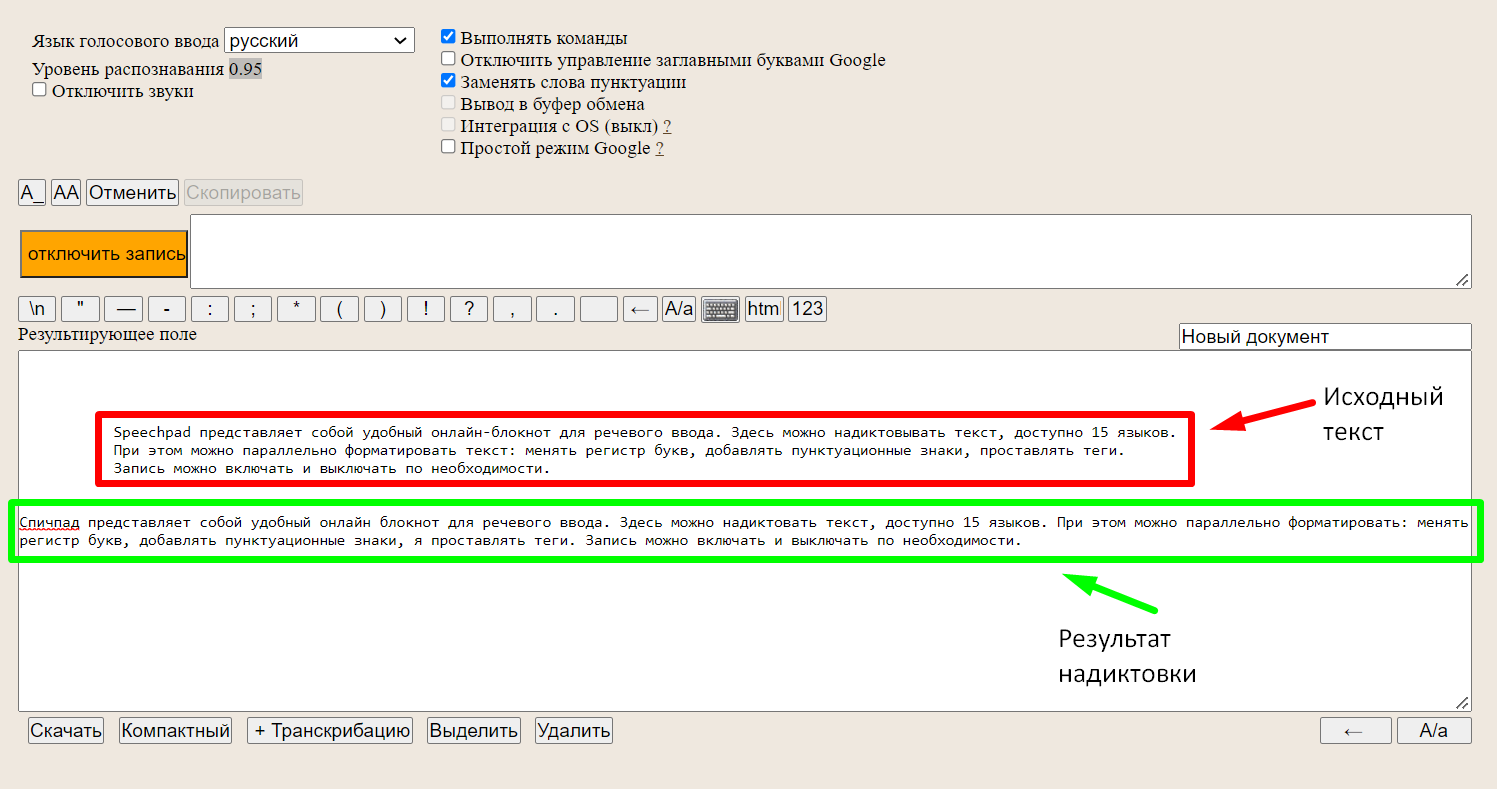This screenshot has width=1497, height=789.
Task: Click the preview text field beside record button
Action: (x=831, y=252)
